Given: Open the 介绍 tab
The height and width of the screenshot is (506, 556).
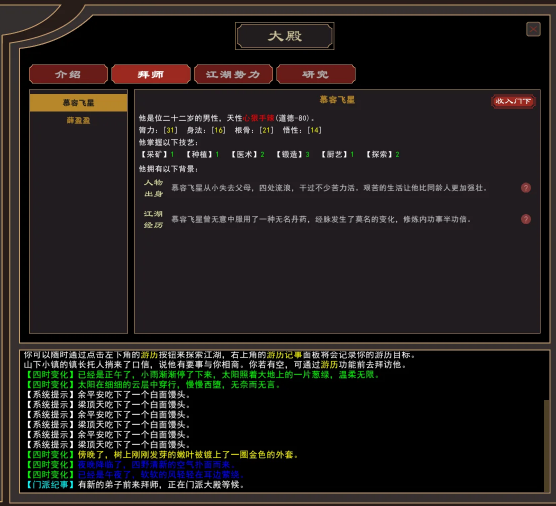Looking at the screenshot, I should (68, 74).
